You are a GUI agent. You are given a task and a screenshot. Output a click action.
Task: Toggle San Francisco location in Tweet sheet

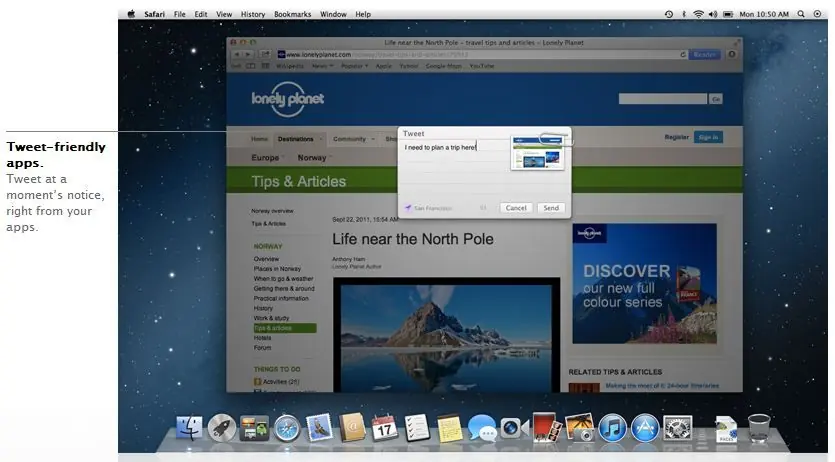pyautogui.click(x=428, y=208)
